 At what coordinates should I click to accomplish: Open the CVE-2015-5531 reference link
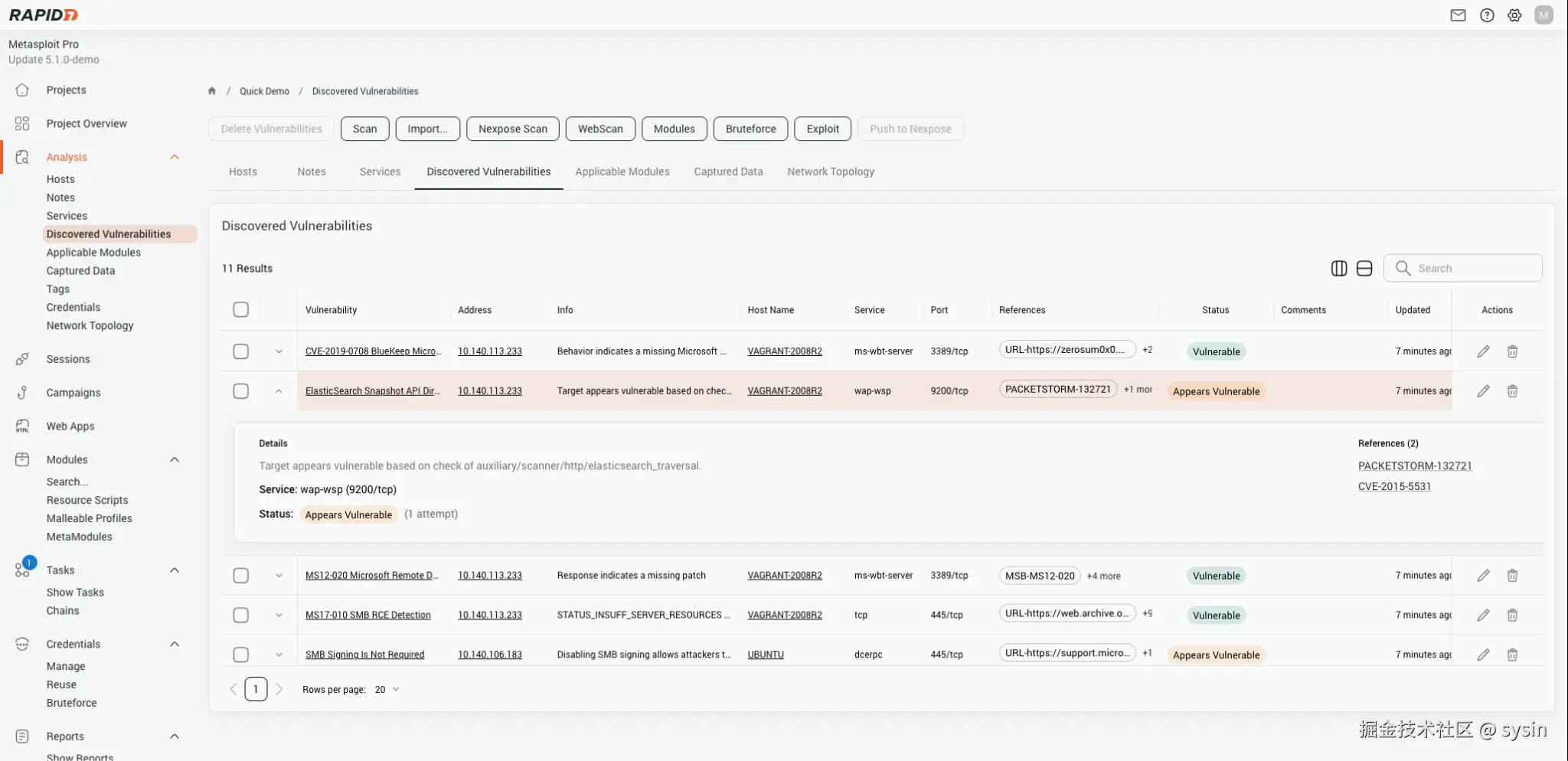tap(1394, 486)
